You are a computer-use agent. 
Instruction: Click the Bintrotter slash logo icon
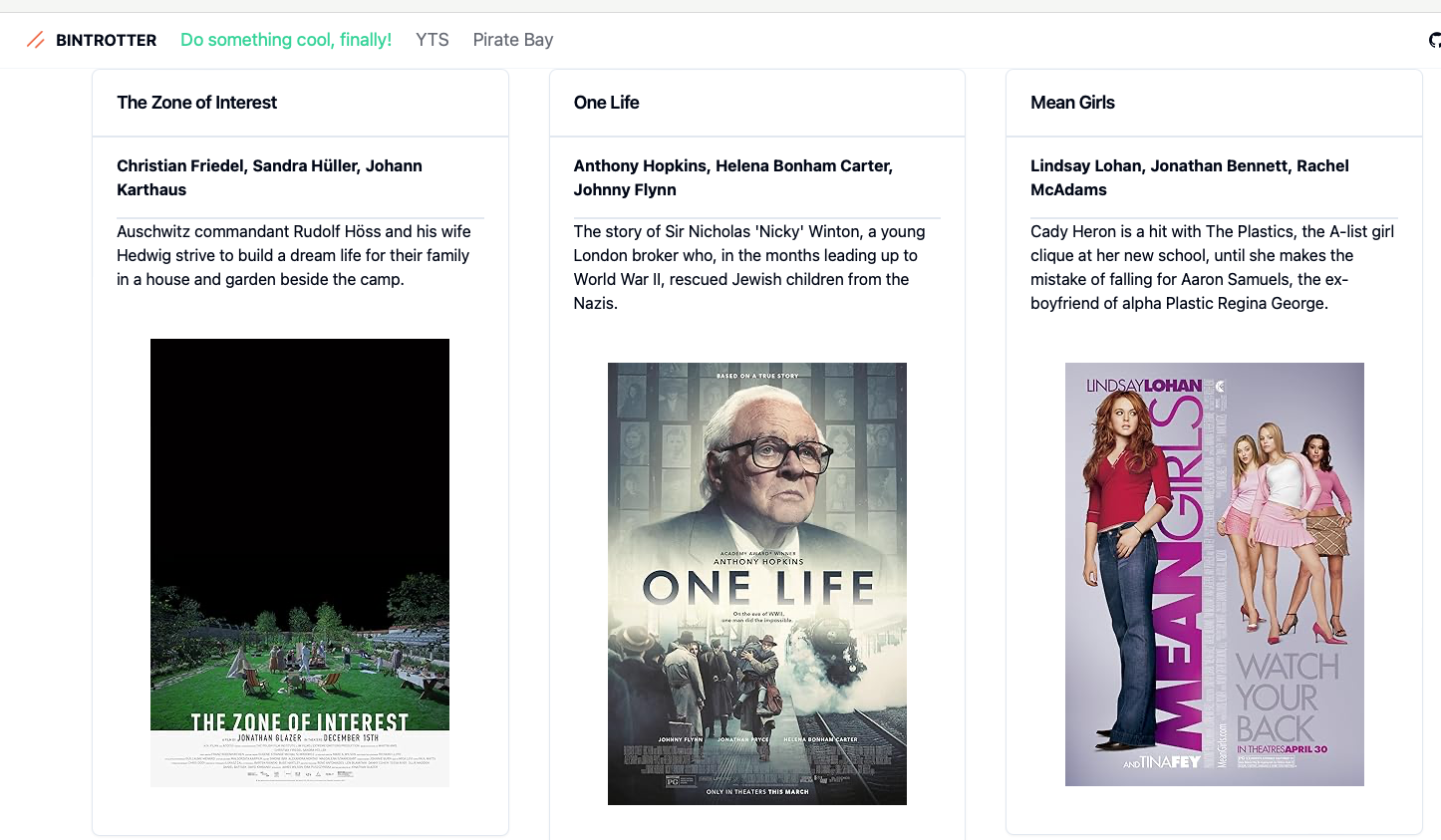36,40
